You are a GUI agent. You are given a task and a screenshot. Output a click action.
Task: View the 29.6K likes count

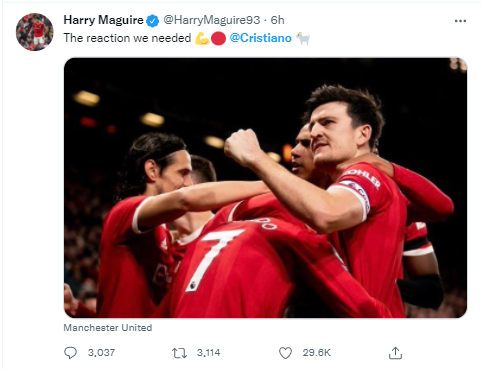[x=317, y=353]
